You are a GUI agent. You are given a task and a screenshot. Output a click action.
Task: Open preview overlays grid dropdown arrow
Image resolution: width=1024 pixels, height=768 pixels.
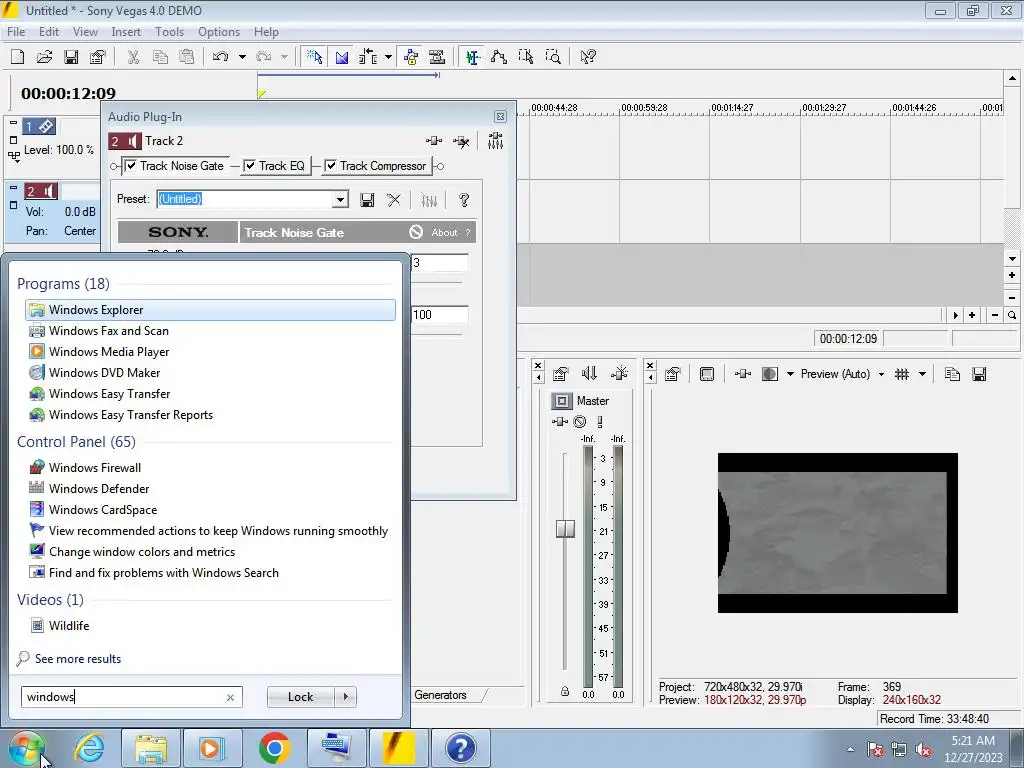click(922, 374)
